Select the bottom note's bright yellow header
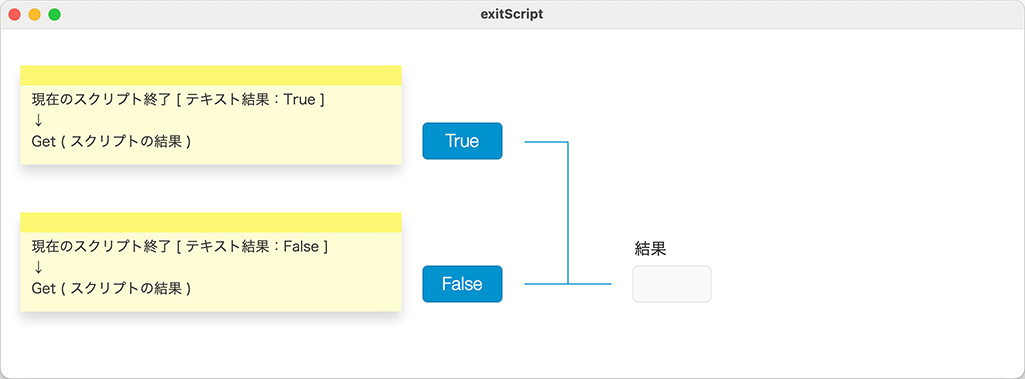Image resolution: width=1025 pixels, height=379 pixels. (210, 222)
